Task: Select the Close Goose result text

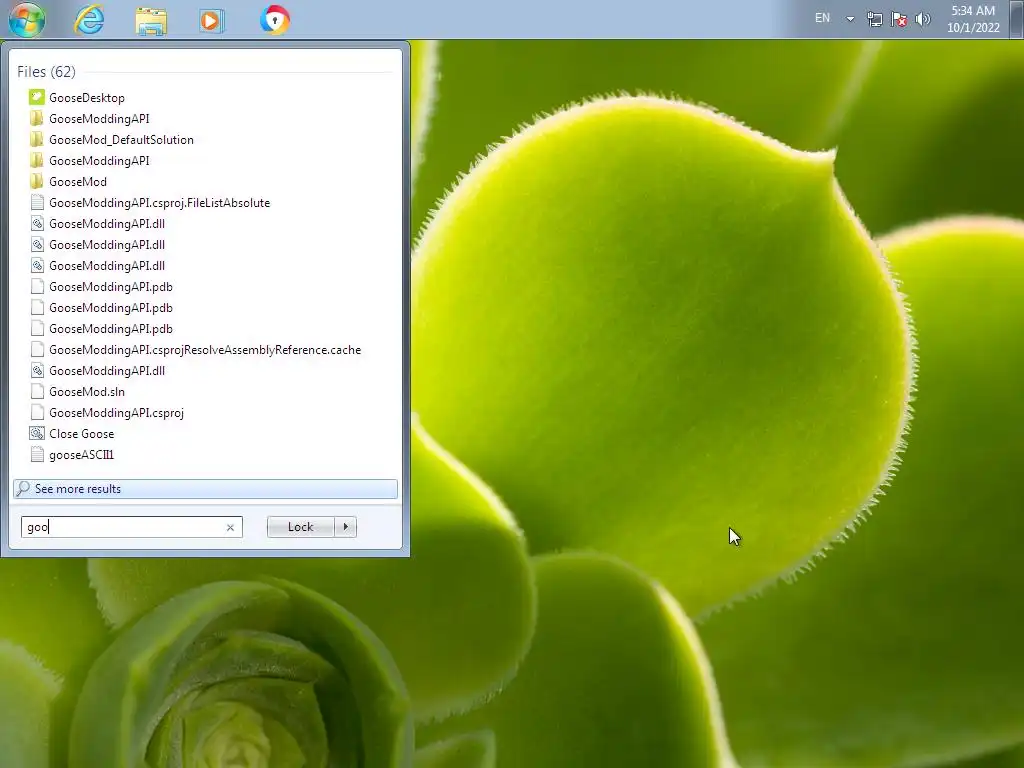Action: pos(82,434)
